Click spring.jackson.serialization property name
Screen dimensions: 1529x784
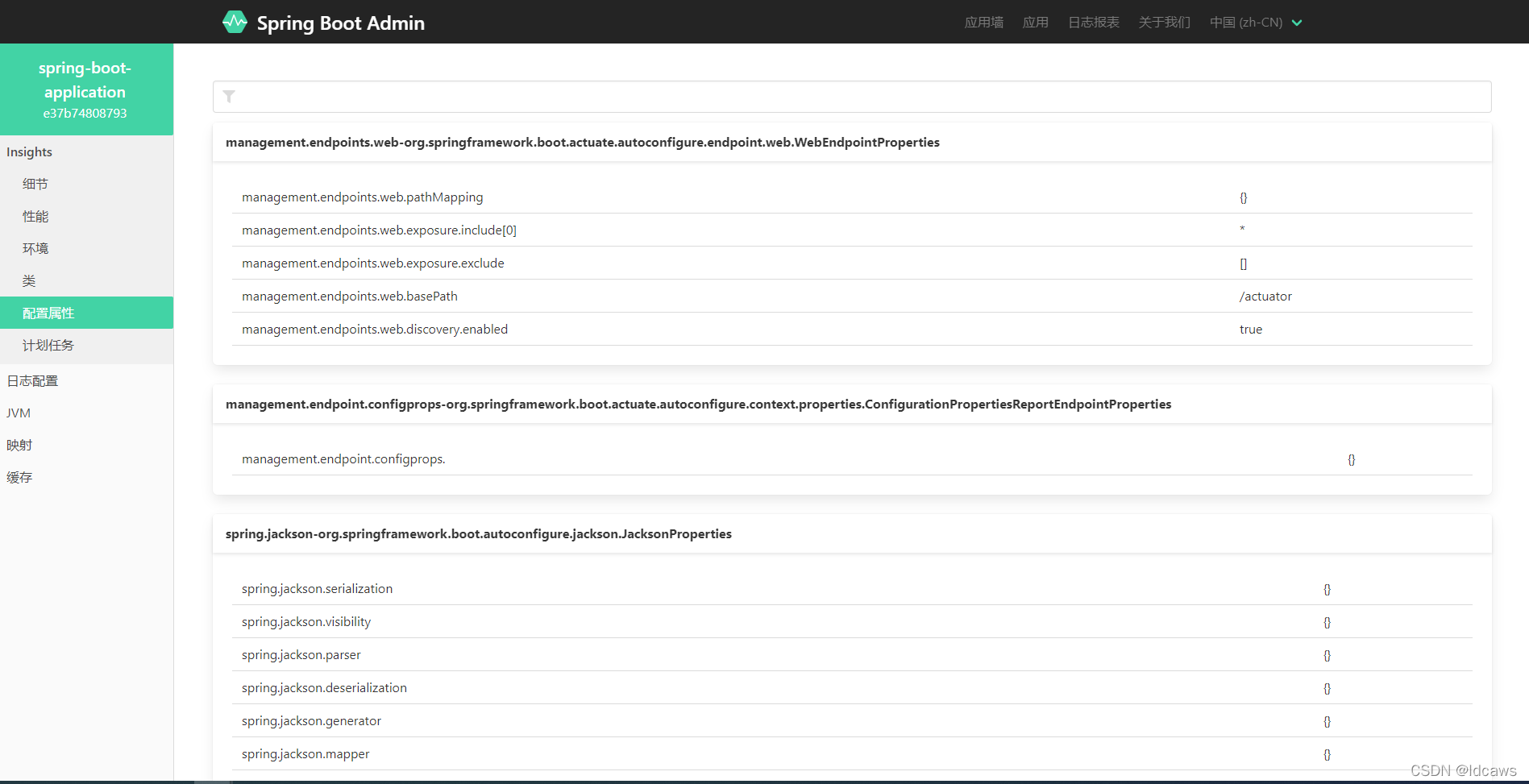318,589
